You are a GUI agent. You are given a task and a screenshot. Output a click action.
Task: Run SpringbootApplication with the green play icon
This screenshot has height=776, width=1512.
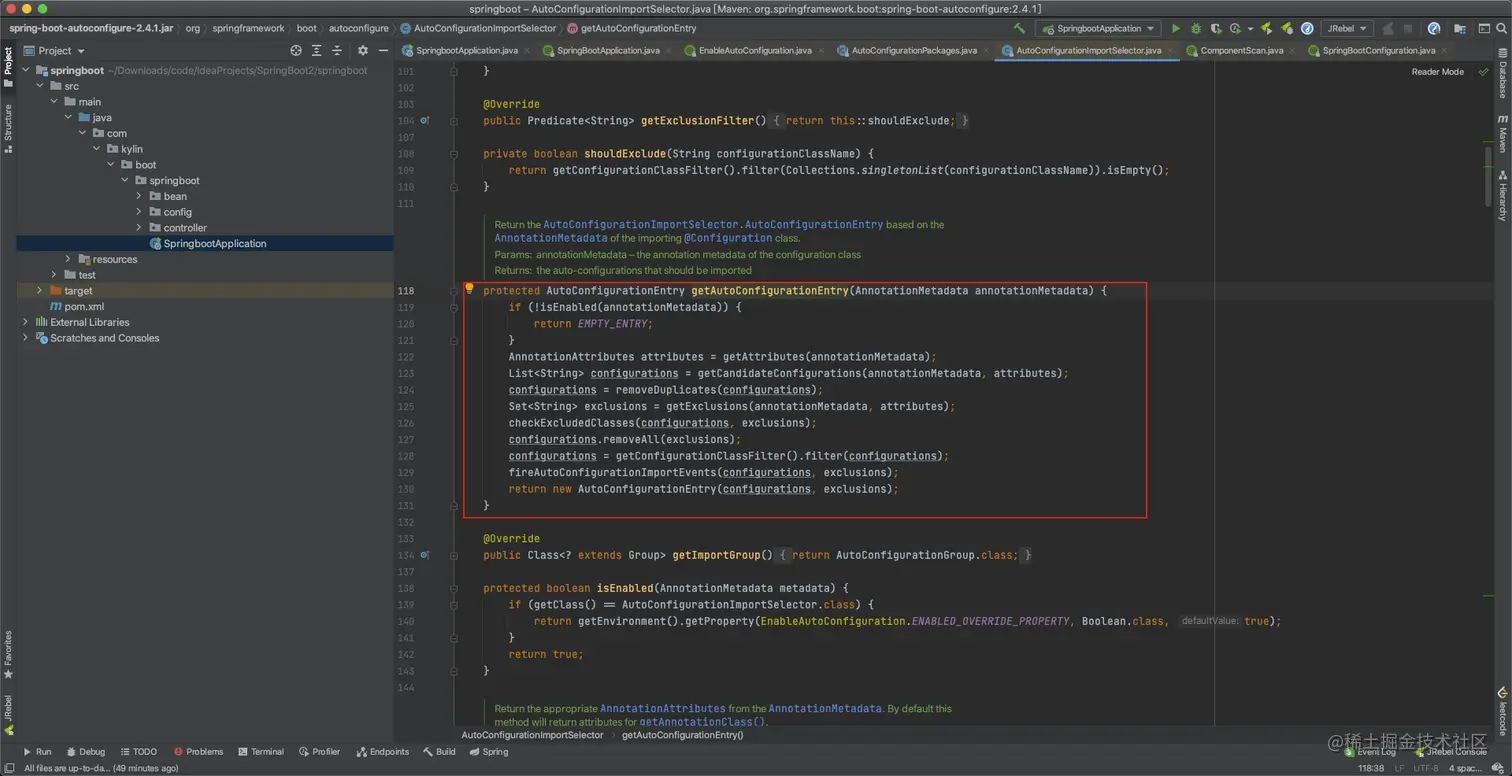coord(1176,28)
